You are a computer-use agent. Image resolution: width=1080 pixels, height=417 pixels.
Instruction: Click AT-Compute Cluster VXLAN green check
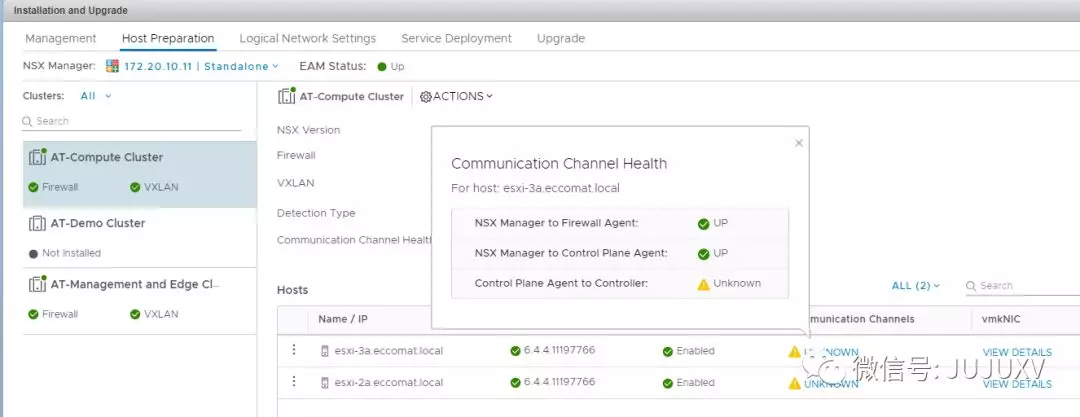[x=135, y=187]
